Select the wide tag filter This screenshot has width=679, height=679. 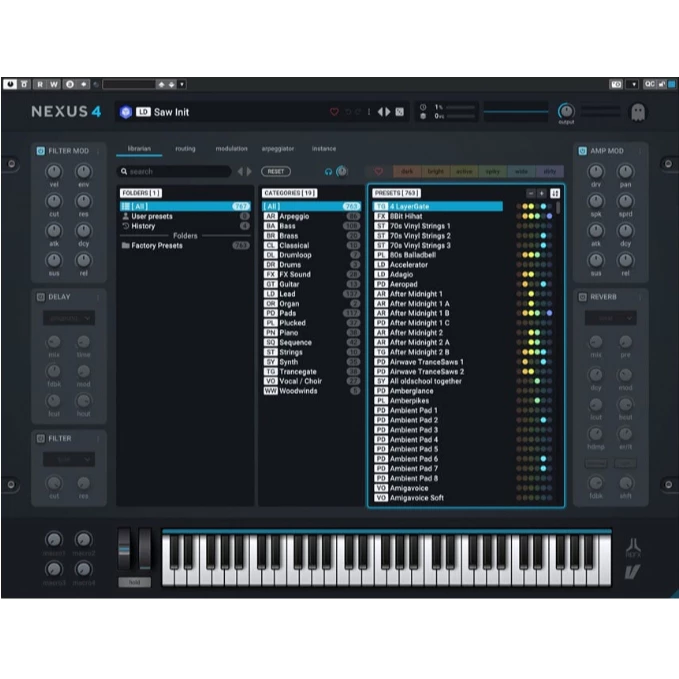point(521,171)
